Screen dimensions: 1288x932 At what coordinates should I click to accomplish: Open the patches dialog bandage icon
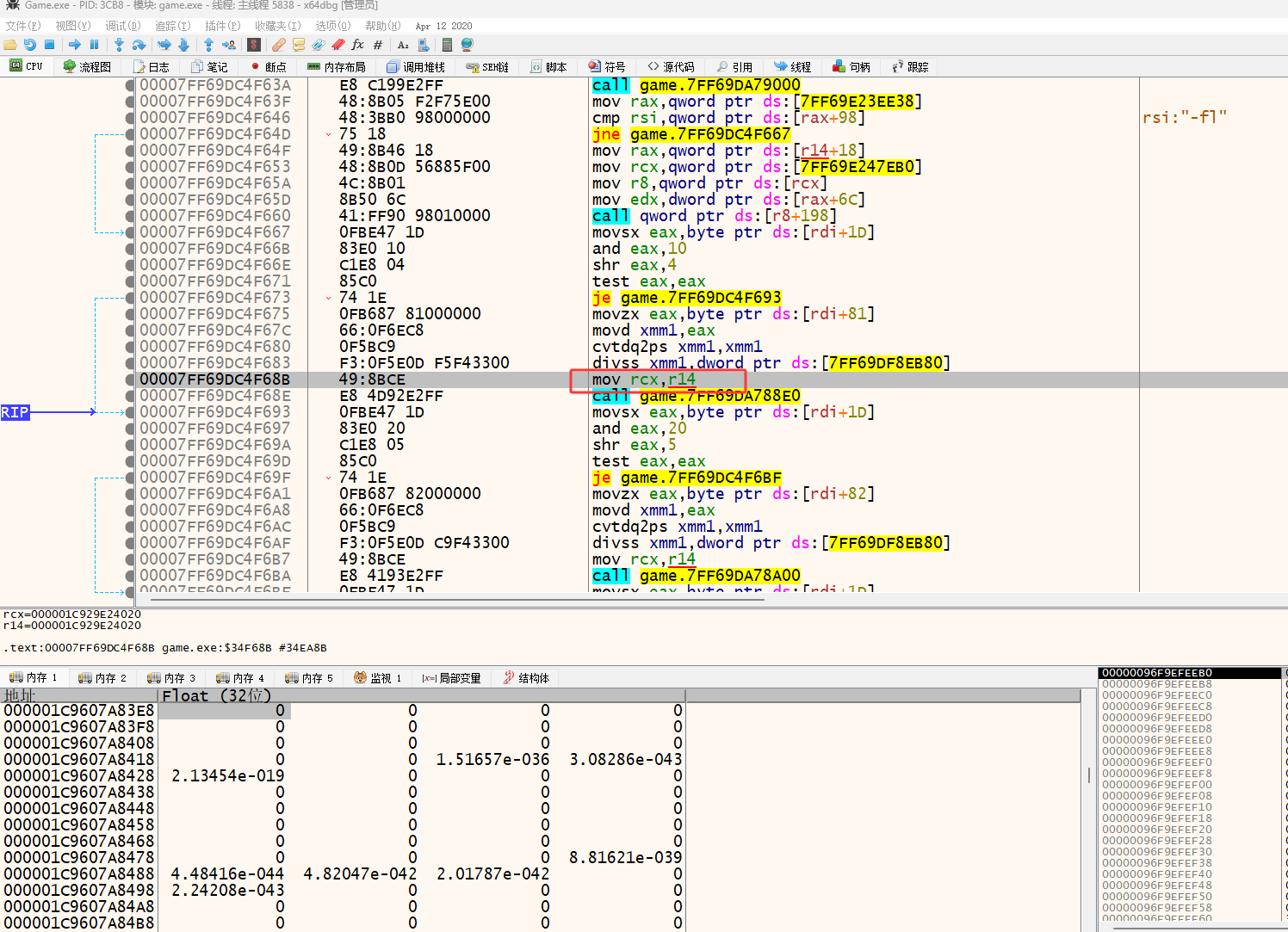click(279, 45)
